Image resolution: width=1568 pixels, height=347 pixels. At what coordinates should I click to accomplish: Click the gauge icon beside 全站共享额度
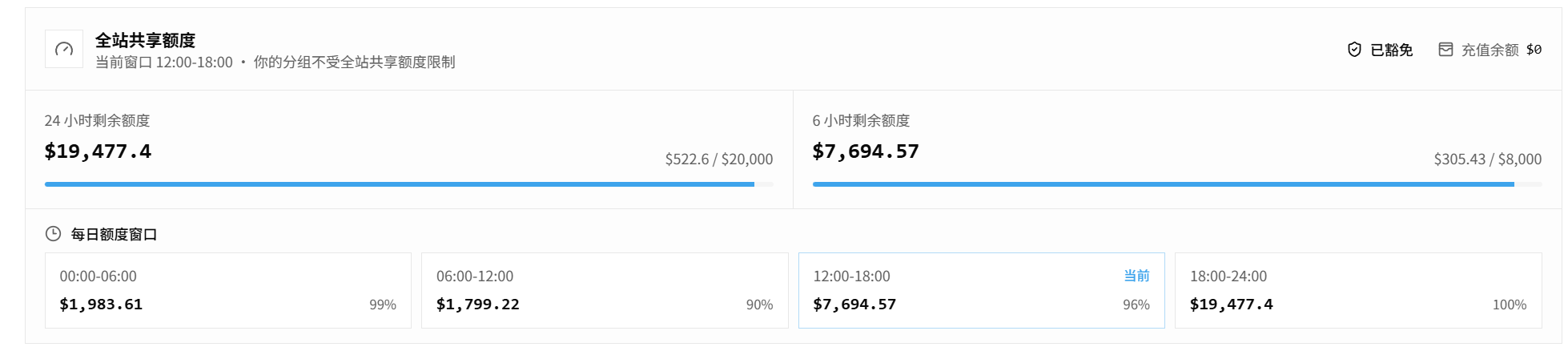tap(64, 49)
